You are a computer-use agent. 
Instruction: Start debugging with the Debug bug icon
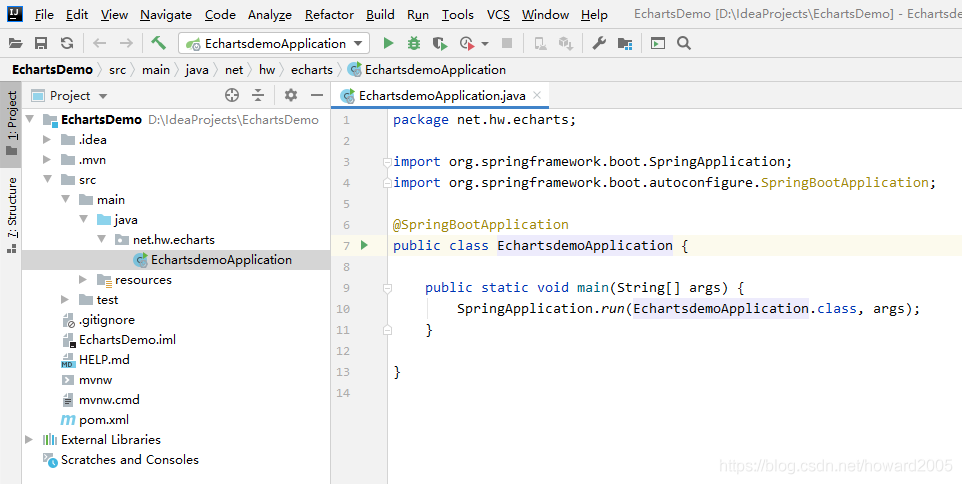(x=414, y=43)
